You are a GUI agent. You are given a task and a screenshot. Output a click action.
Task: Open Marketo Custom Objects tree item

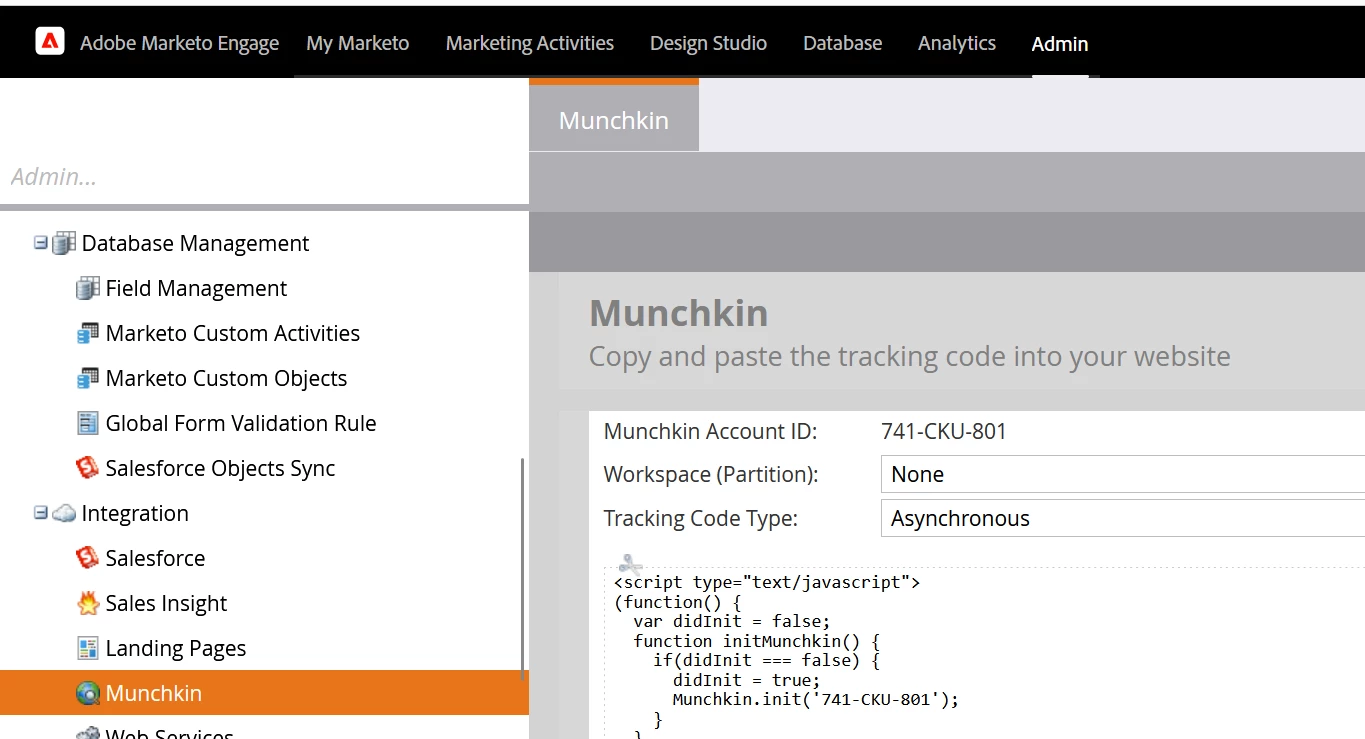[x=226, y=378]
